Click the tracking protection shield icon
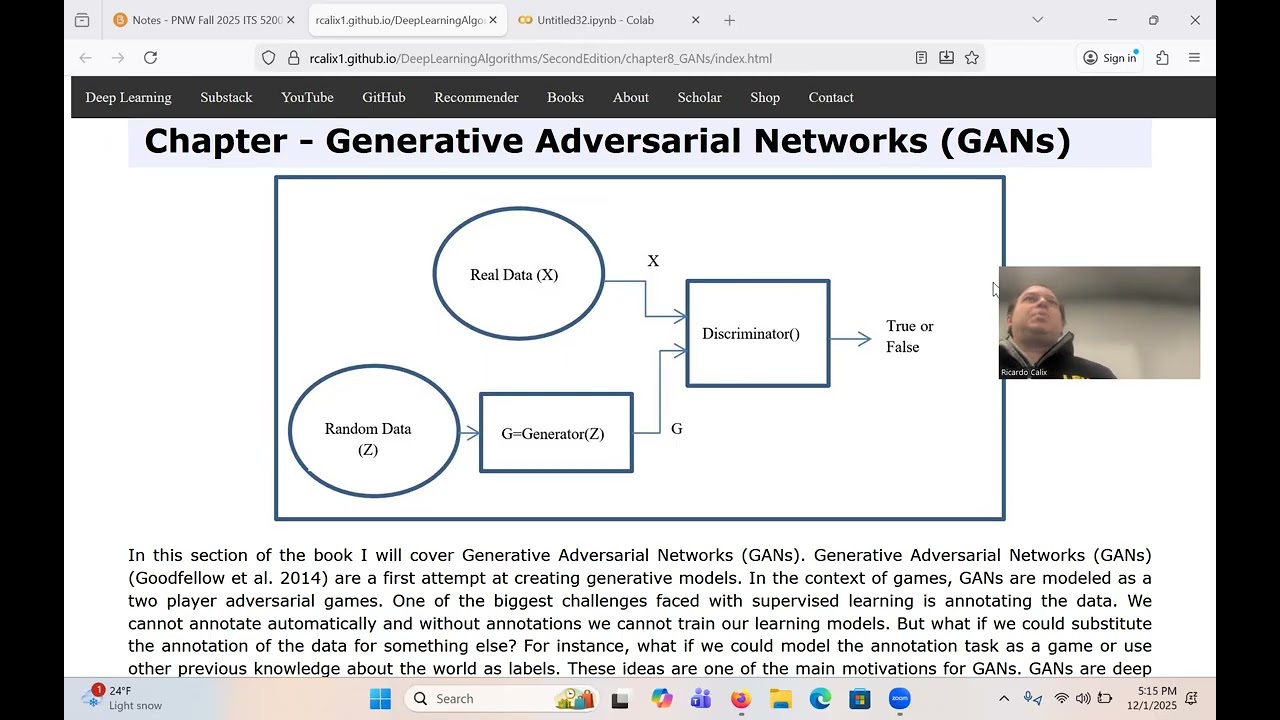Screen dimensions: 1280x720 tap(268, 58)
